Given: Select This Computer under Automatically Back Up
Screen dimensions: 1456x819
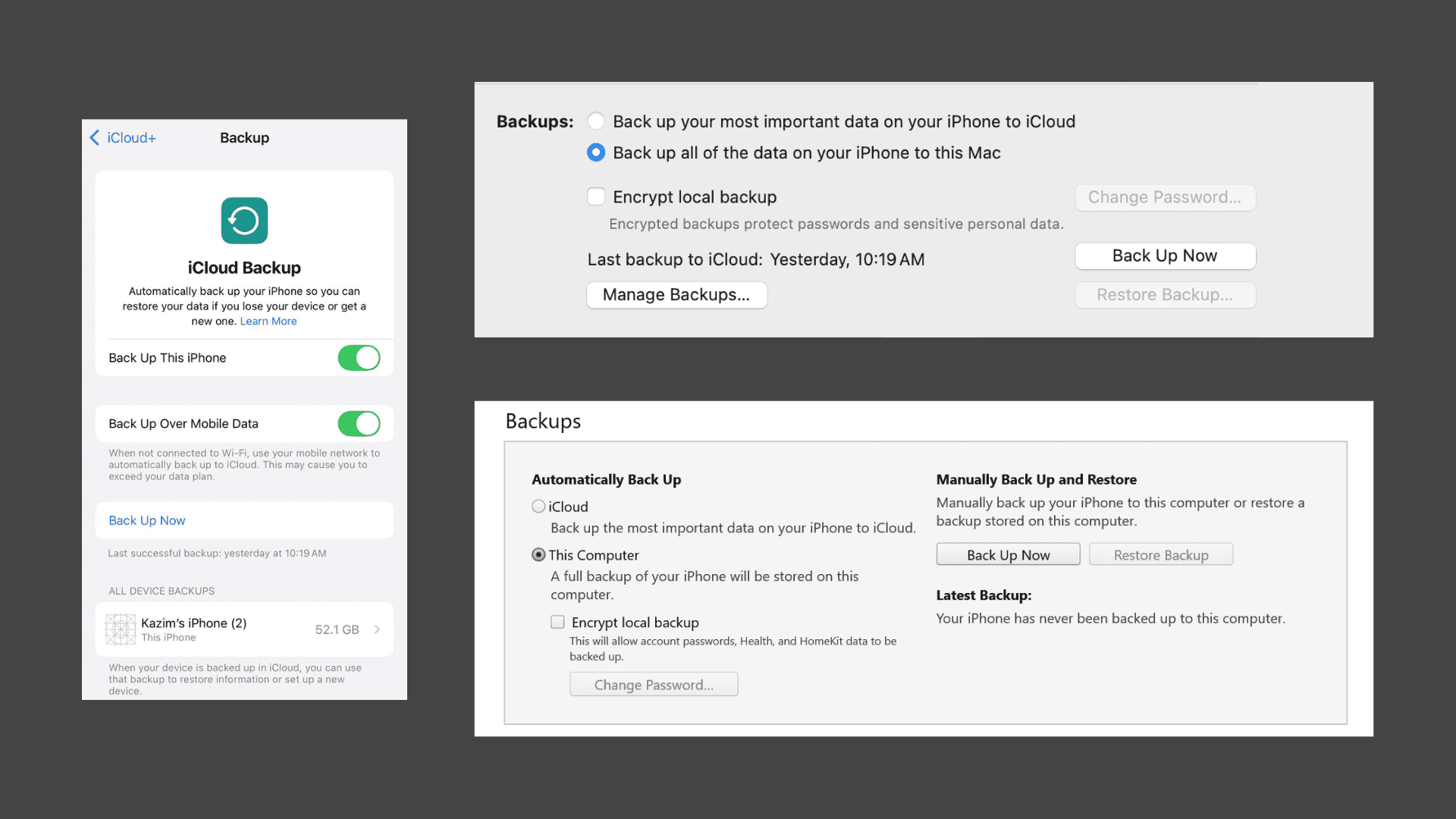Looking at the screenshot, I should [538, 554].
